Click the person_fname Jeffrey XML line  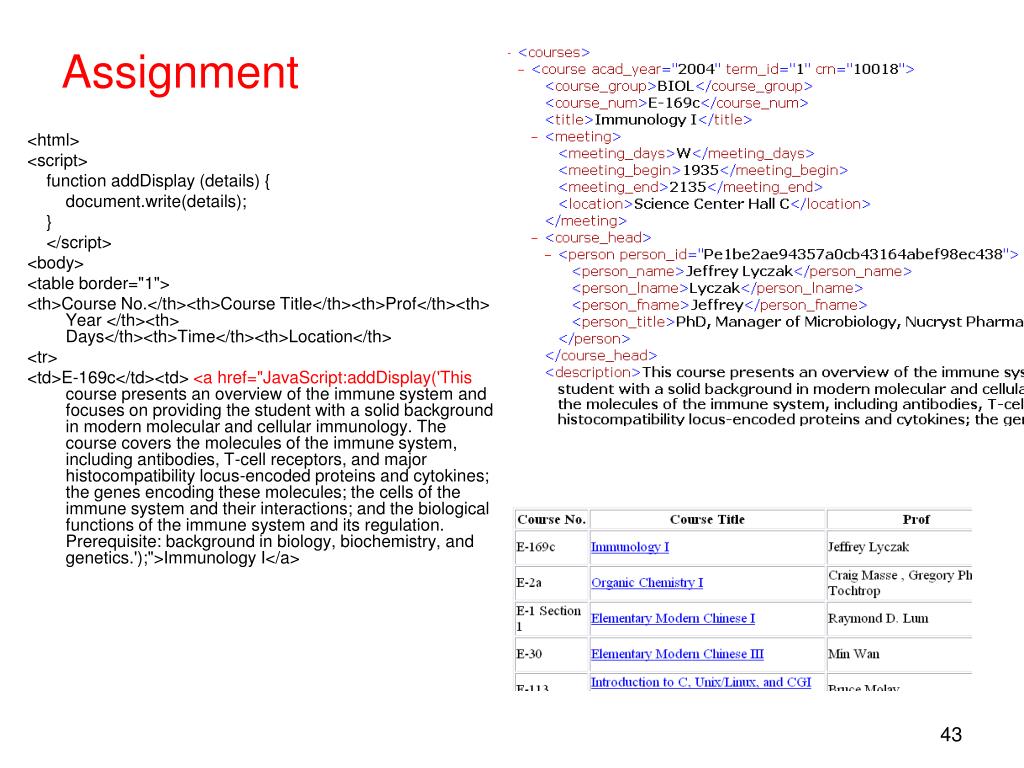pos(720,306)
